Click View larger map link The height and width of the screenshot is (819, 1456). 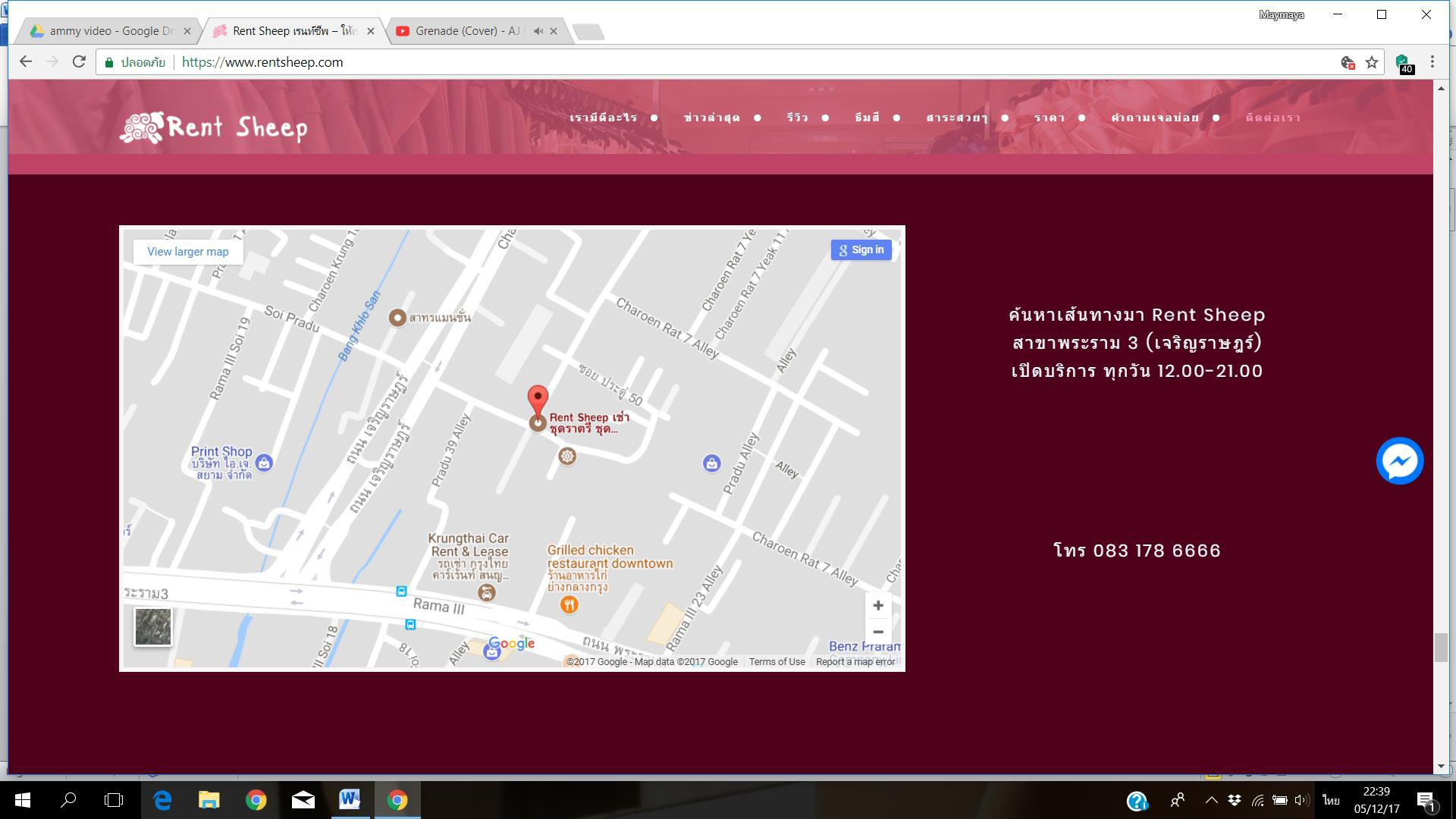(x=188, y=252)
